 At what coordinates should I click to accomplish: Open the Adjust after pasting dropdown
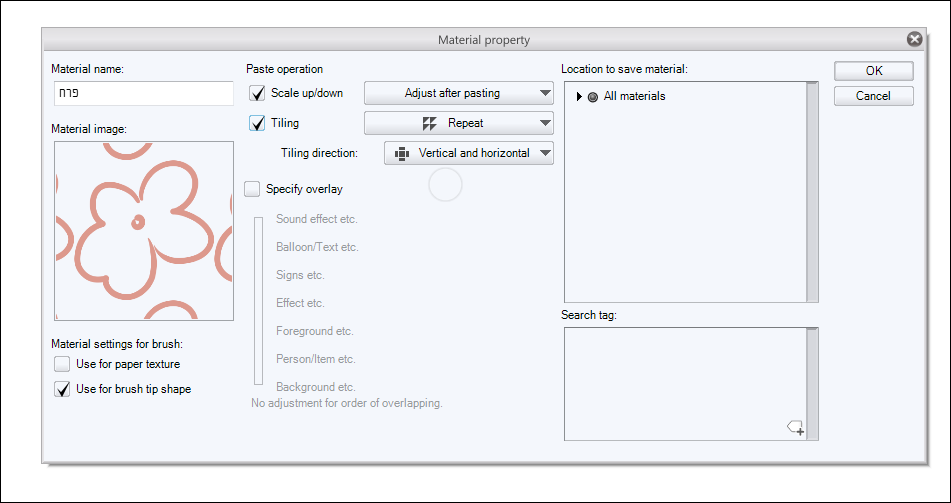(458, 94)
